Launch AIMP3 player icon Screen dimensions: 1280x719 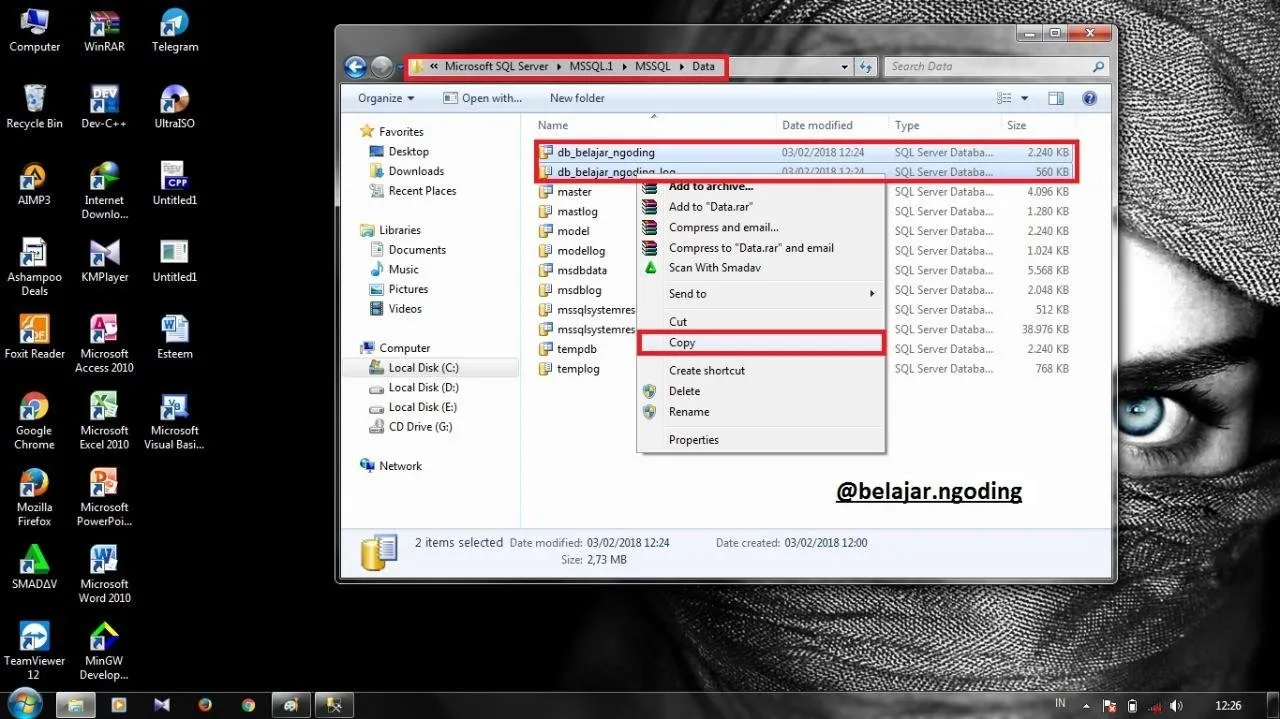[x=34, y=183]
